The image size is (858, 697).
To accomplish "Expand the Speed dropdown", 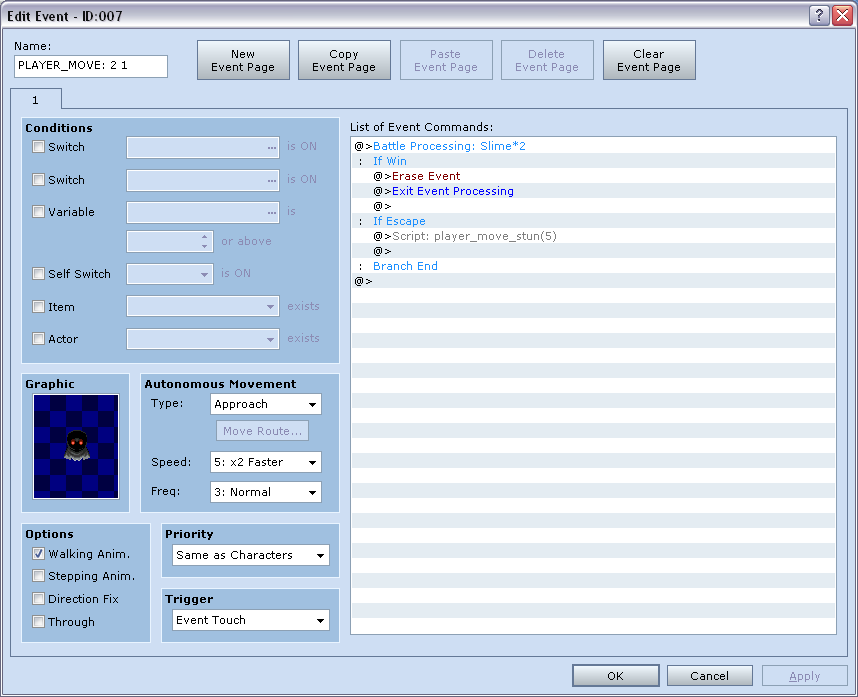I will (x=266, y=462).
